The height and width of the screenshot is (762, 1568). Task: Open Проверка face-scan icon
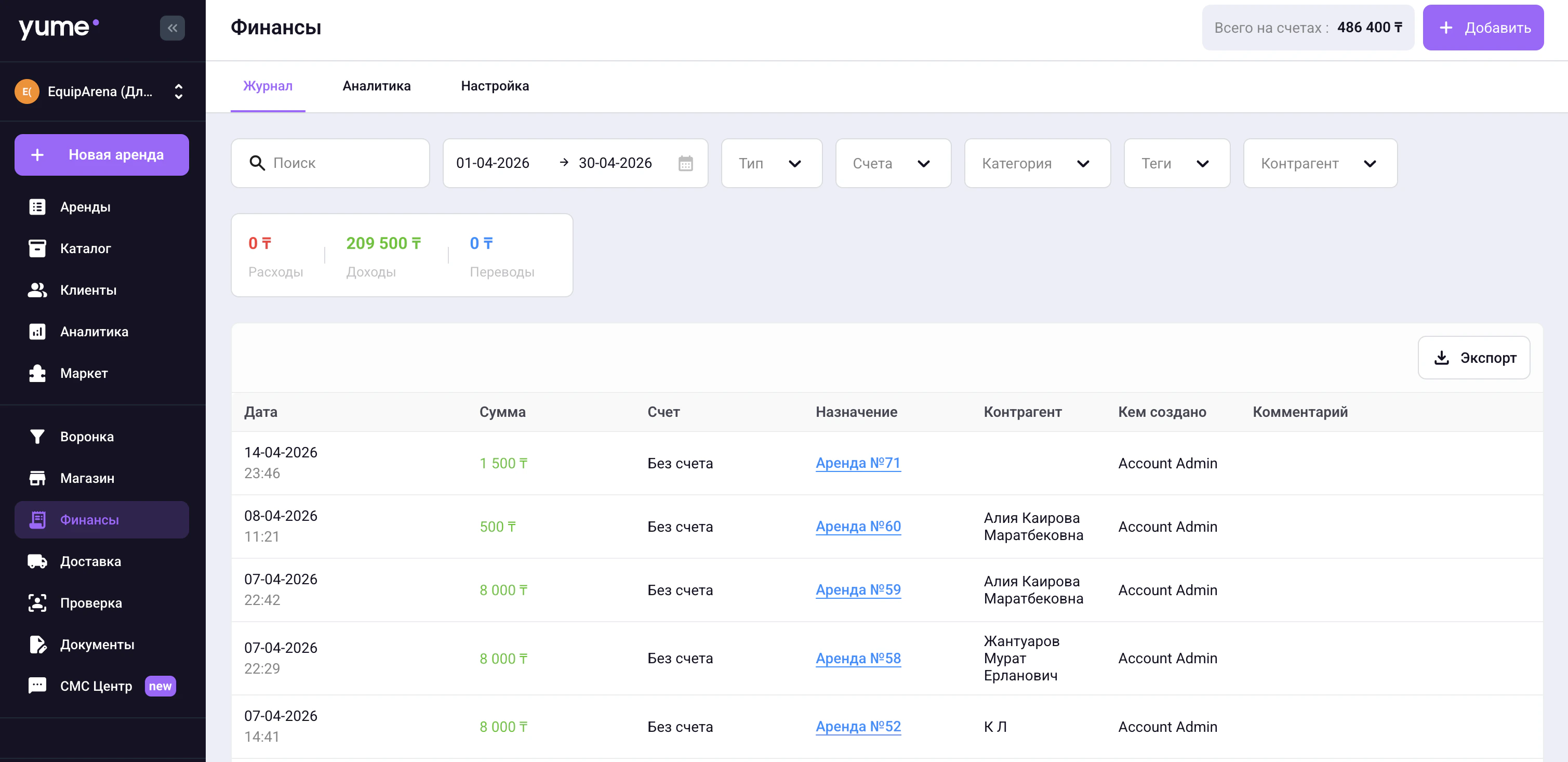pyautogui.click(x=37, y=603)
